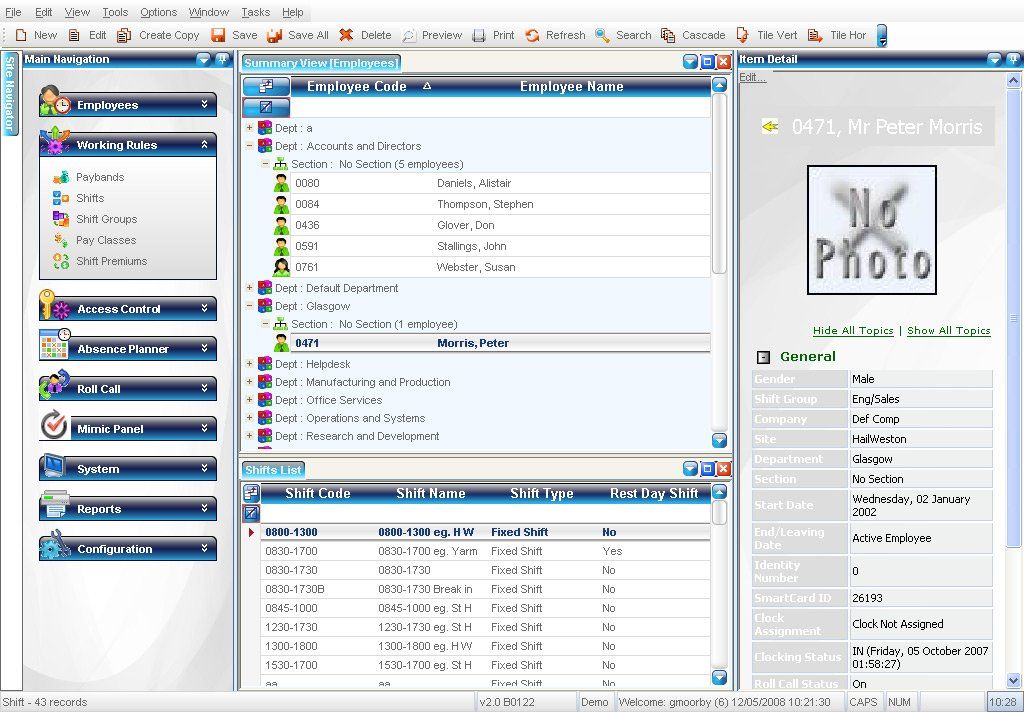Click yellow back arrow beside 0471
This screenshot has width=1024, height=712.
(770, 127)
